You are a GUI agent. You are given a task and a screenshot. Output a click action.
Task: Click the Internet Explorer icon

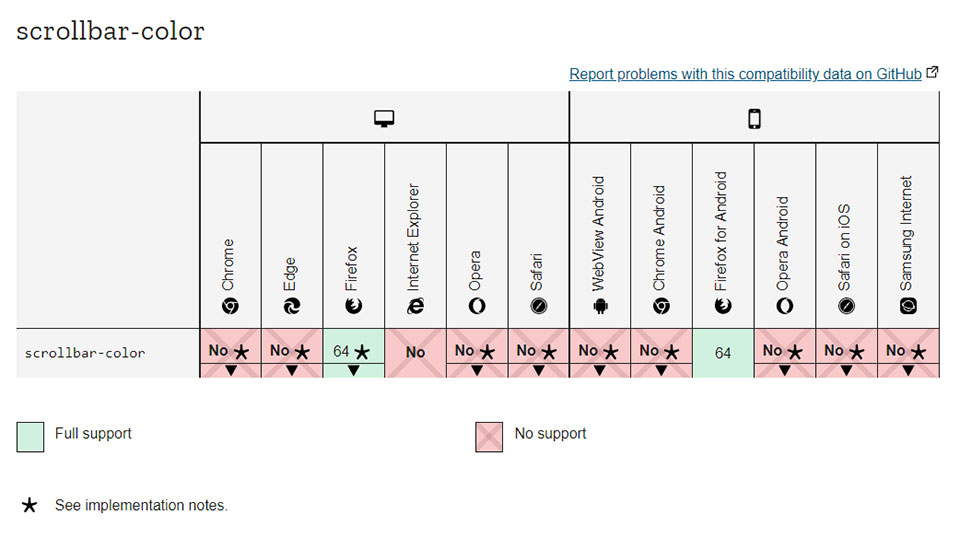click(x=415, y=305)
